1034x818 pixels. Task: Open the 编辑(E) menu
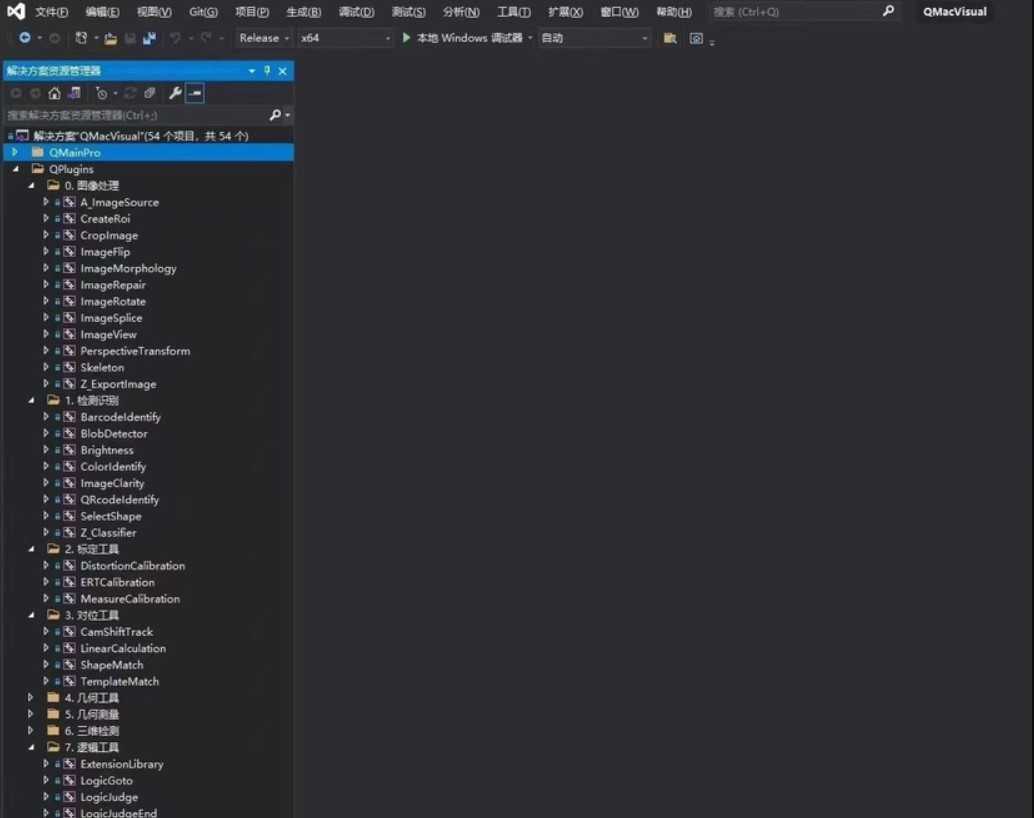102,12
